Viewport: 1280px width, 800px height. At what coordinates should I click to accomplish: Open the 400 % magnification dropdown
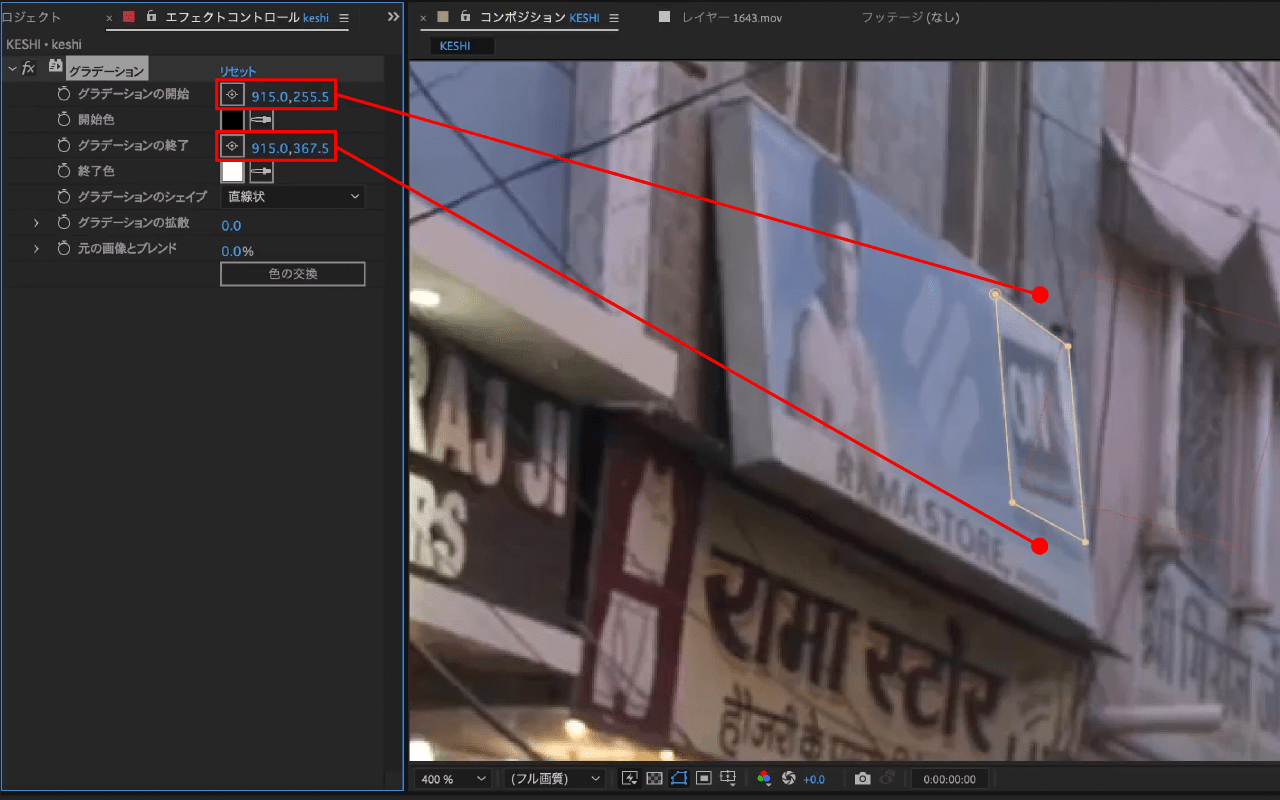453,779
